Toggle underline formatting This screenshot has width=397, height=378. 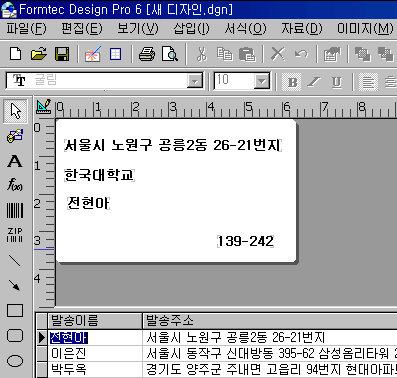[x=337, y=82]
